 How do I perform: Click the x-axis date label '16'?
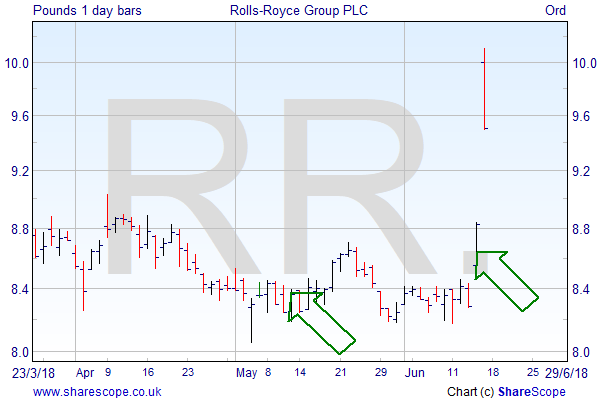point(148,372)
